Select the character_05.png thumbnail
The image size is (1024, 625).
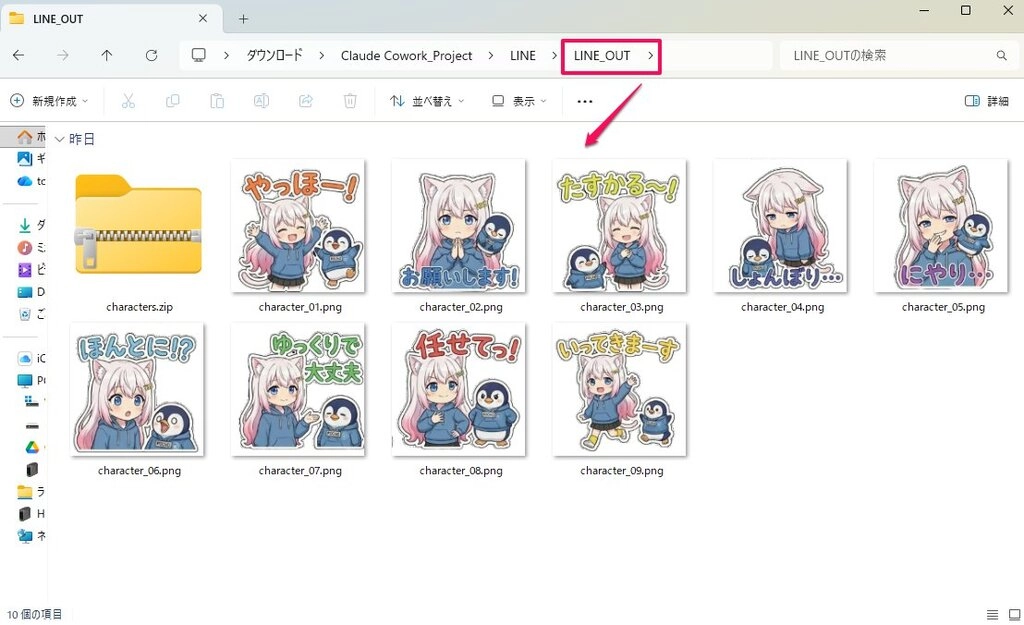pos(941,226)
